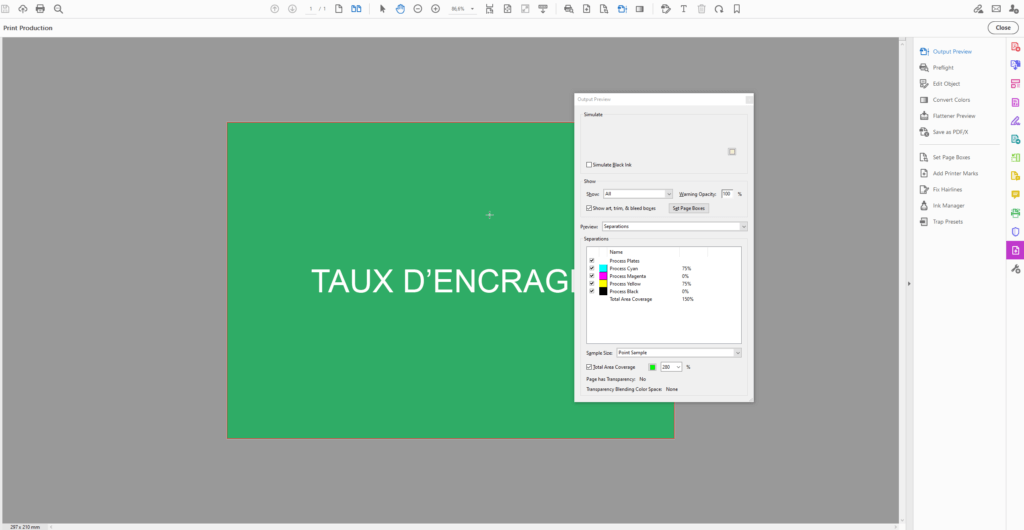Click Set Page Boxes button in dialog

pyautogui.click(x=689, y=208)
